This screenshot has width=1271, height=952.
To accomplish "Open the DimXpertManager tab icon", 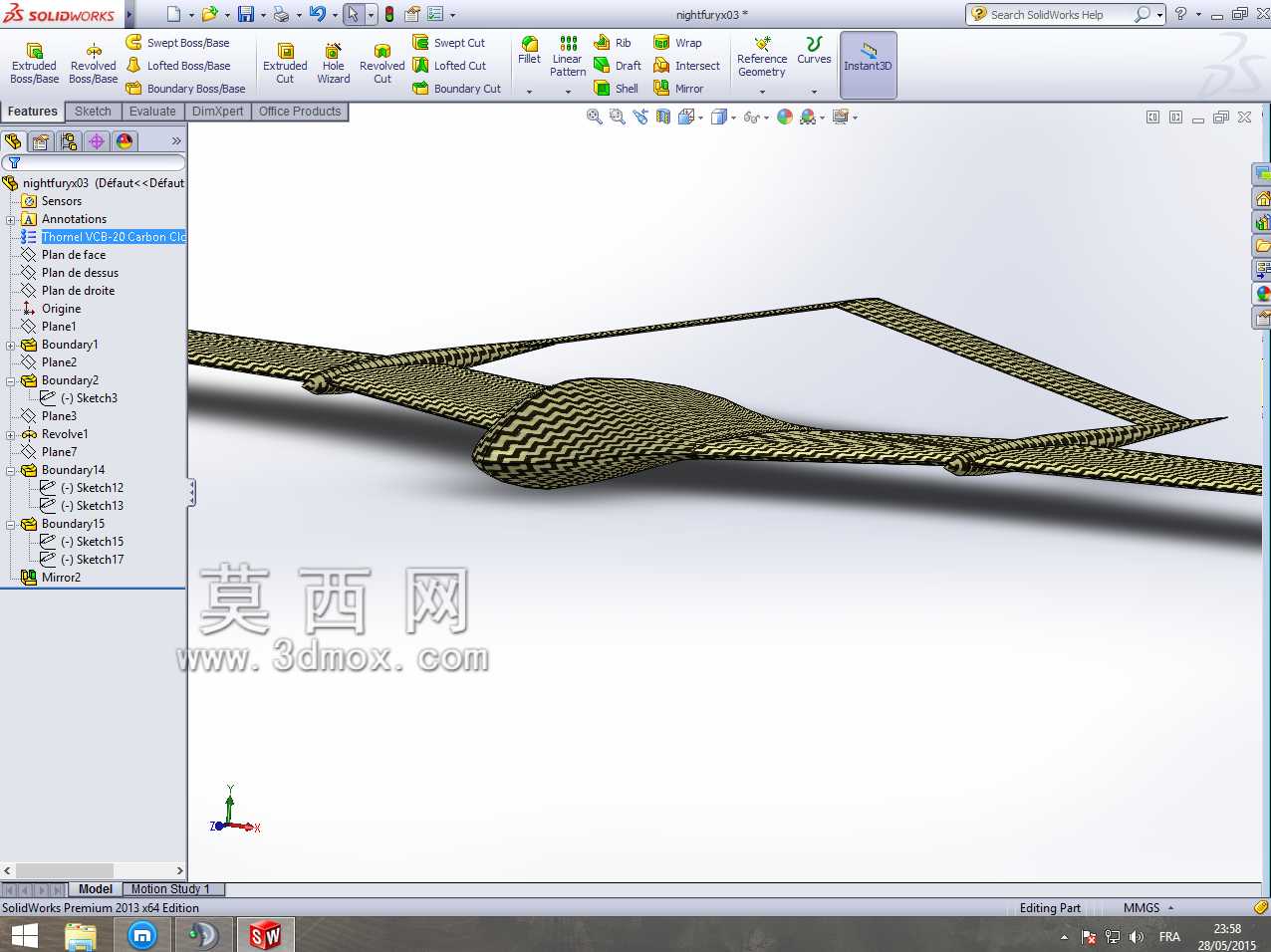I will pos(97,141).
